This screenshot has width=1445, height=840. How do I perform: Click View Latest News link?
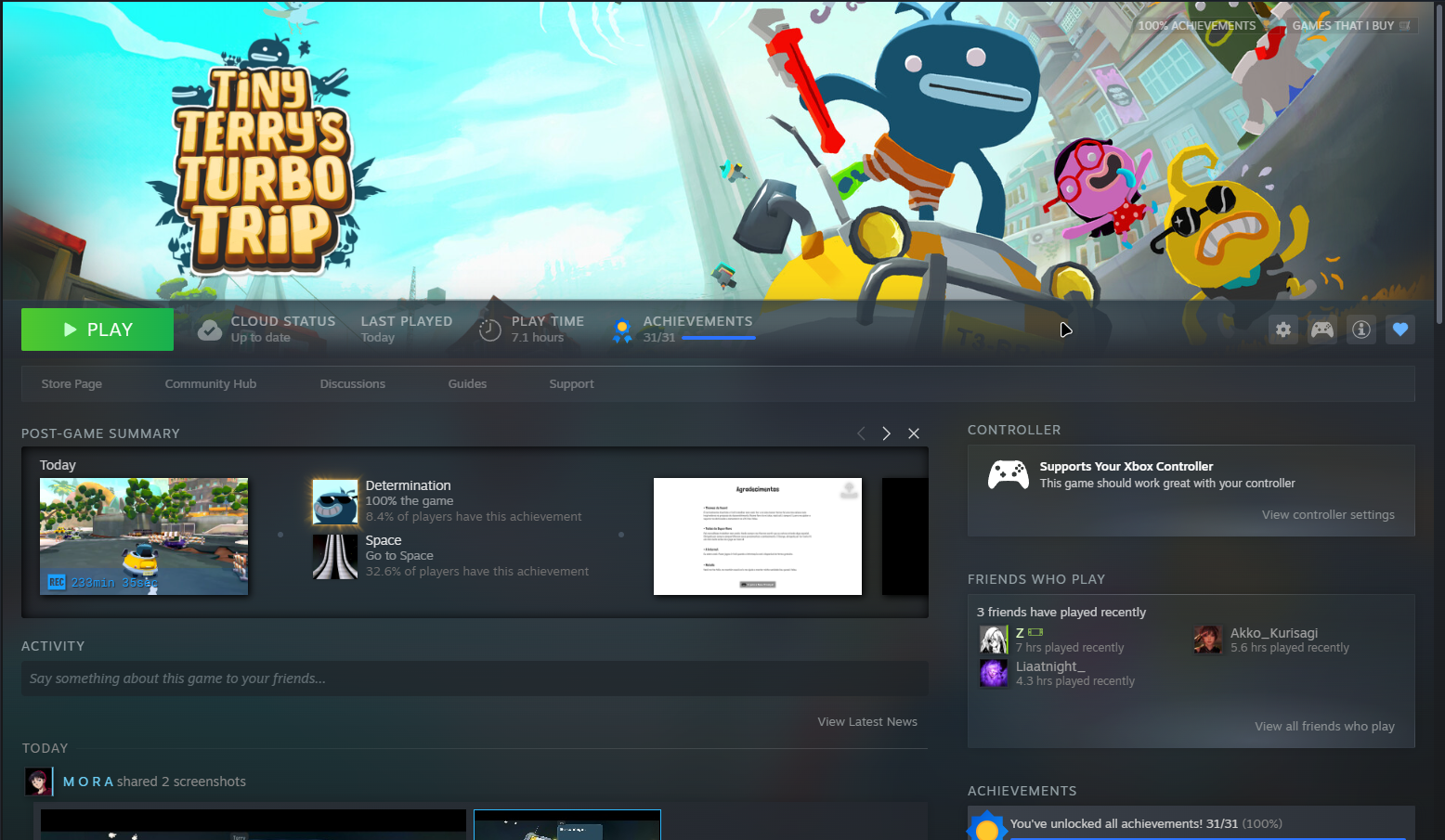(867, 722)
